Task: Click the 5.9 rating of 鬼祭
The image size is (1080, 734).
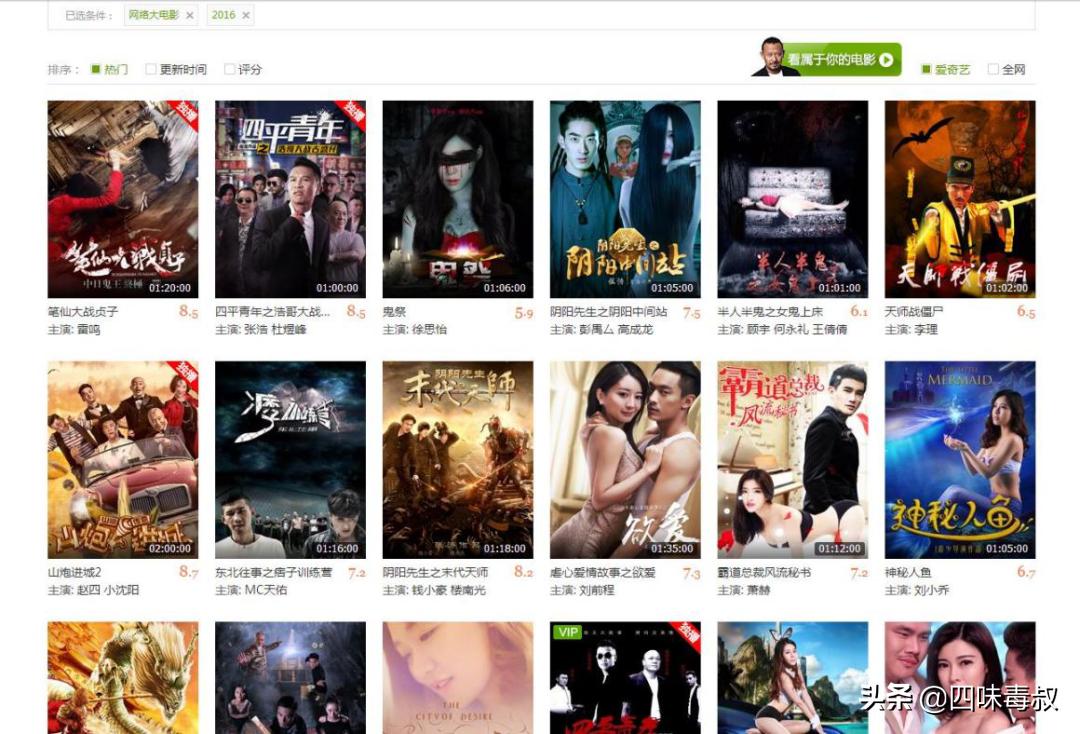Action: tap(523, 313)
